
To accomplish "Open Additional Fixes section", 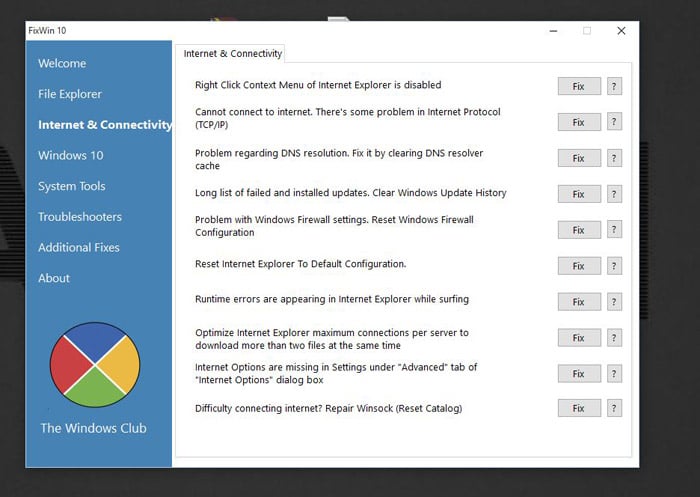I will pos(79,247).
